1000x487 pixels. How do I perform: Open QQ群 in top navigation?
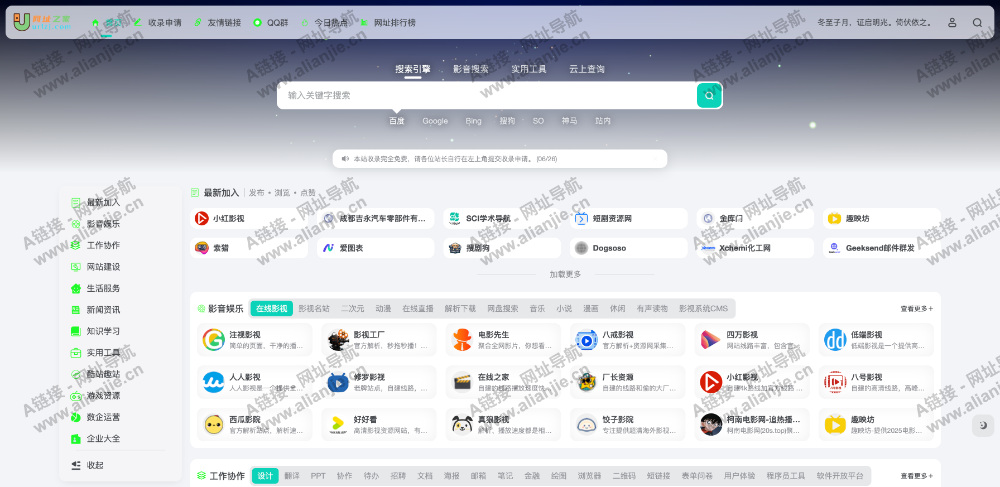click(271, 22)
